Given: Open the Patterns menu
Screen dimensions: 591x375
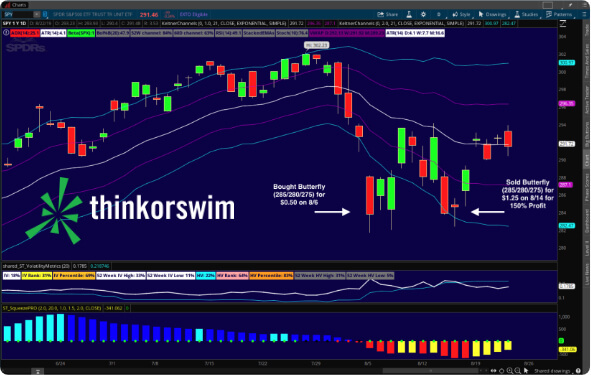Looking at the screenshot, I should pyautogui.click(x=559, y=14).
